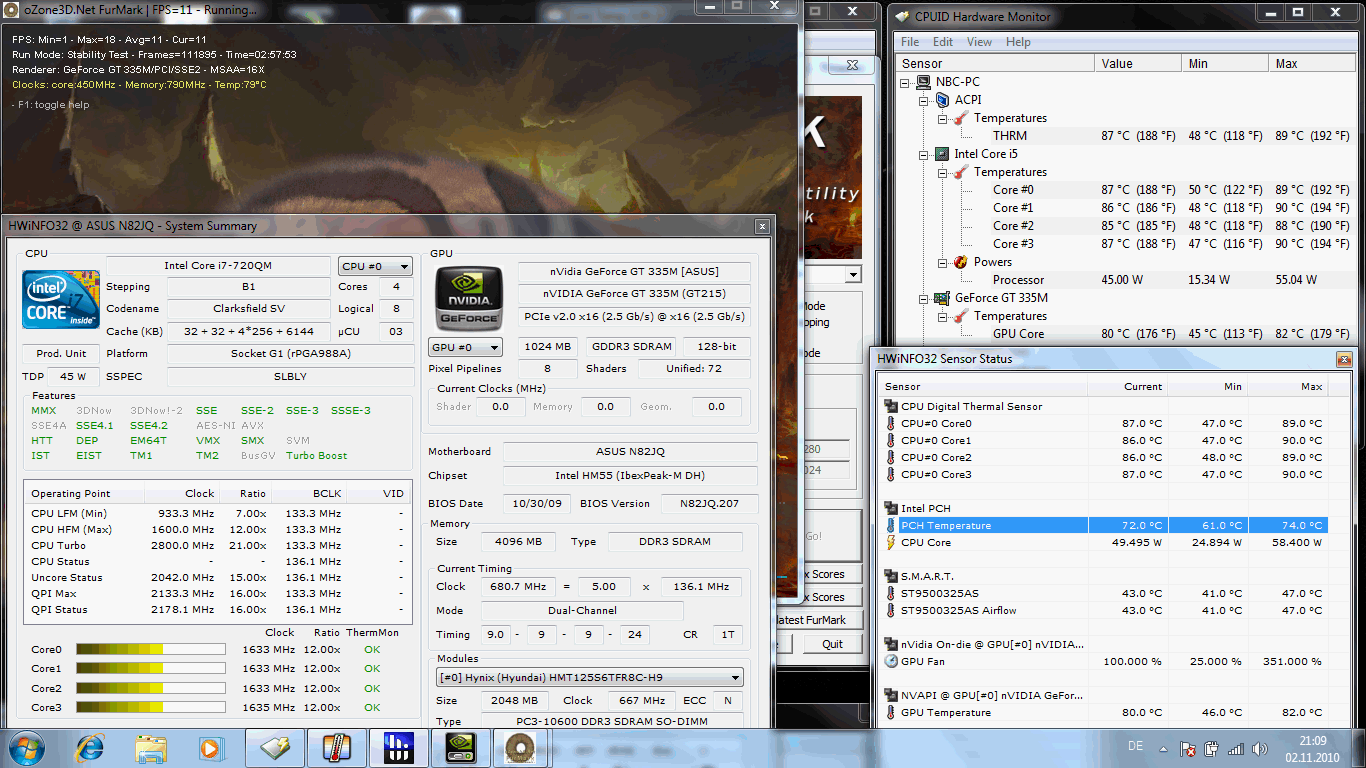Open the Hynix memory modules dropdown
Image resolution: width=1366 pixels, height=768 pixels.
pos(589,677)
